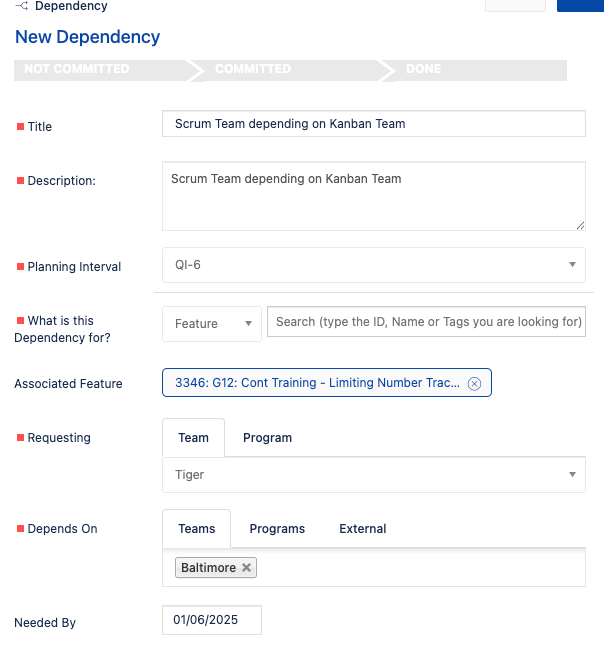This screenshot has height=653, width=604.
Task: Click the Needed By label
Action: 45,623
